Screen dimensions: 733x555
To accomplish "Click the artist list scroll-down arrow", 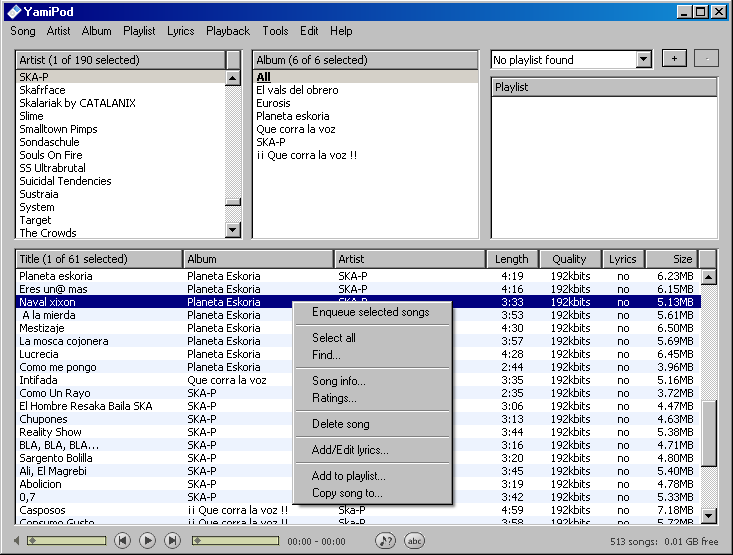I will pyautogui.click(x=233, y=230).
